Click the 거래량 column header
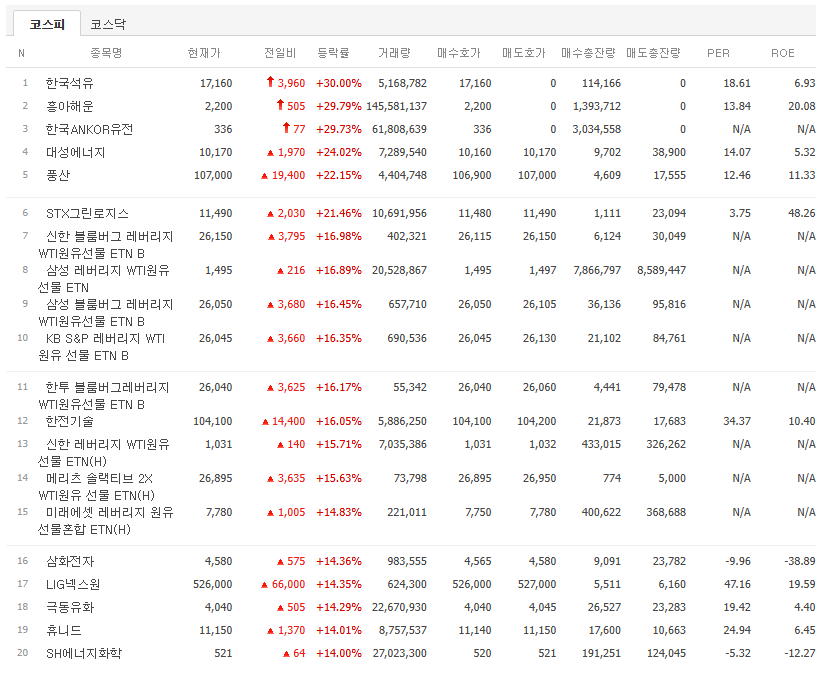This screenshot has height=673, width=830. tap(394, 53)
